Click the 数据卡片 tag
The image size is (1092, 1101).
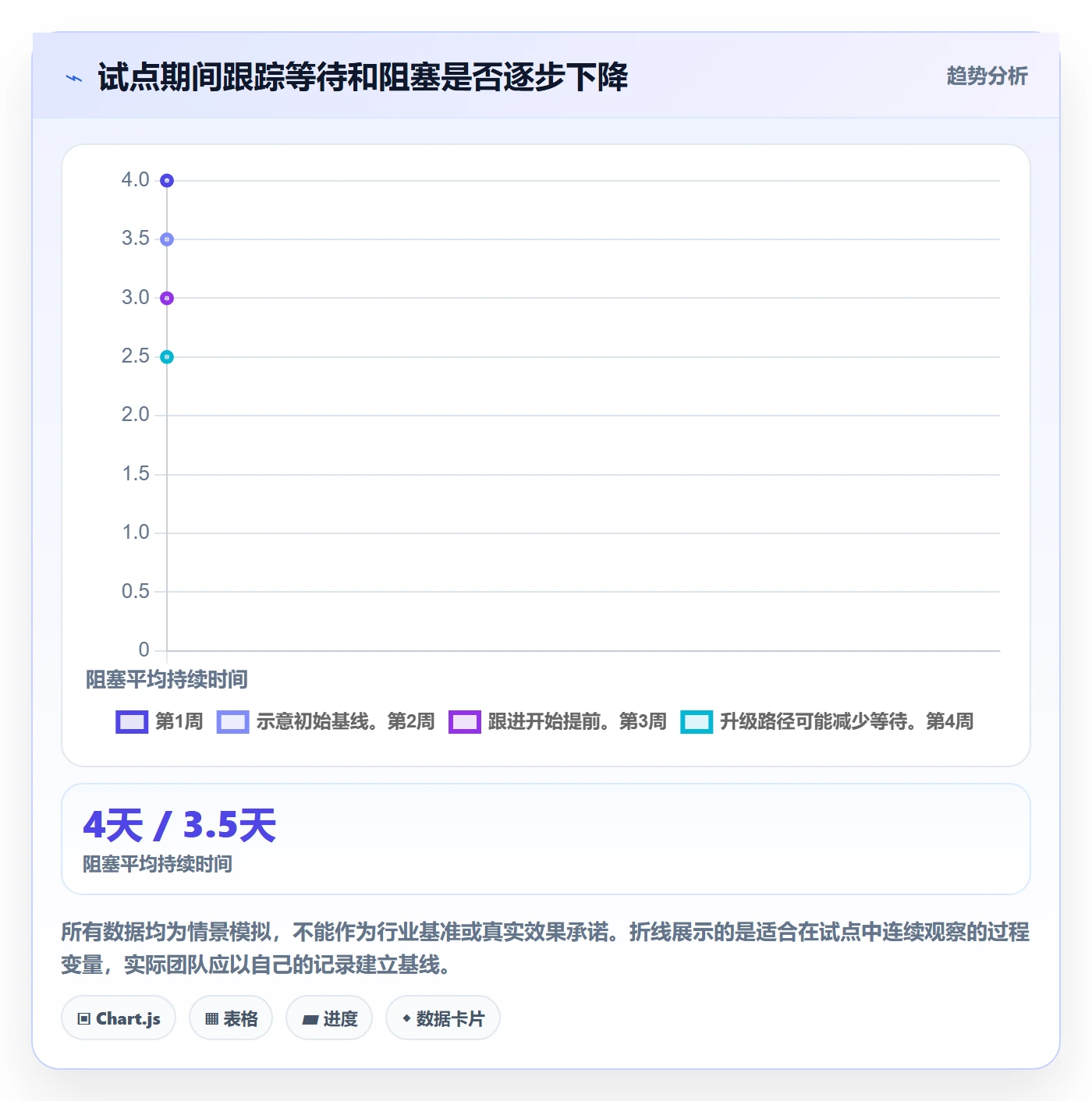pyautogui.click(x=443, y=1018)
